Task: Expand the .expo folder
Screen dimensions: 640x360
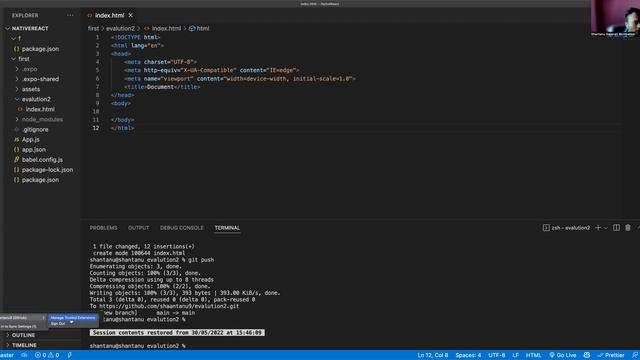Action: (x=29, y=69)
